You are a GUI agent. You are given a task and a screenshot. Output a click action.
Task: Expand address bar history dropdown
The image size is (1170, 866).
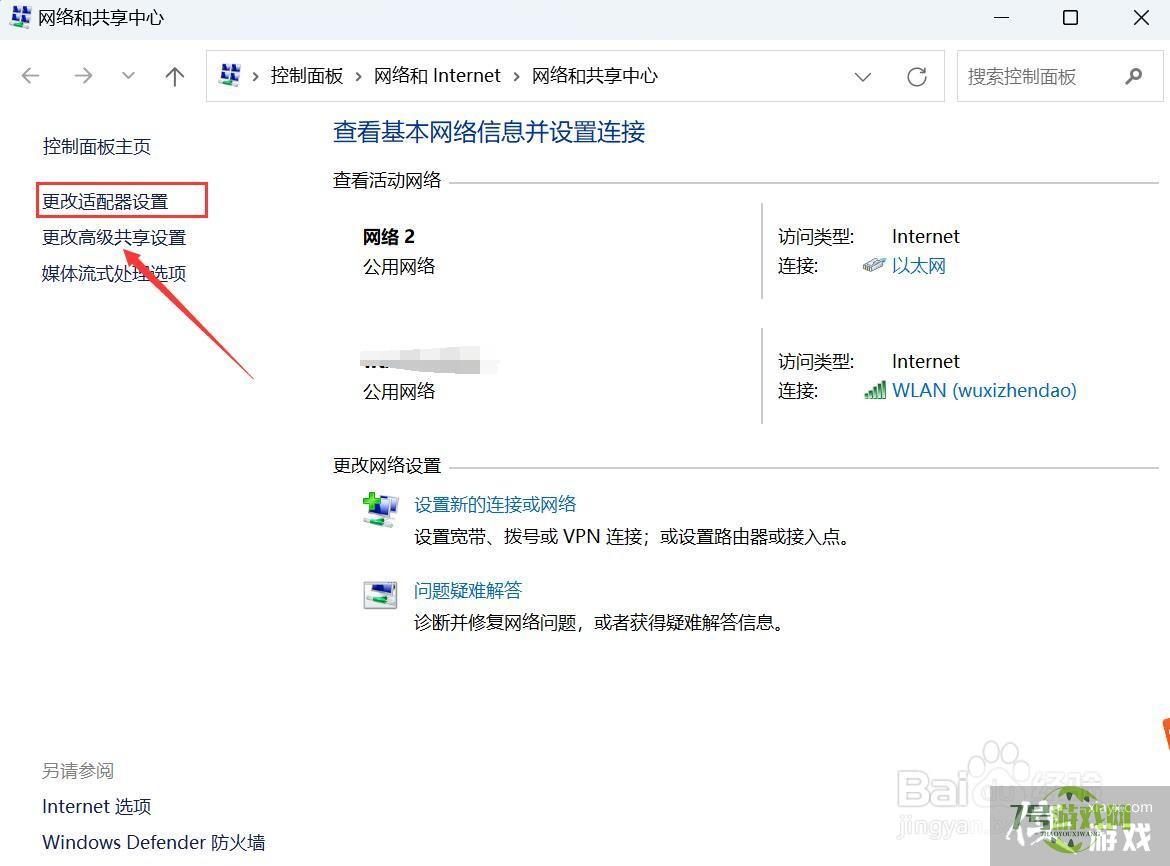[863, 76]
